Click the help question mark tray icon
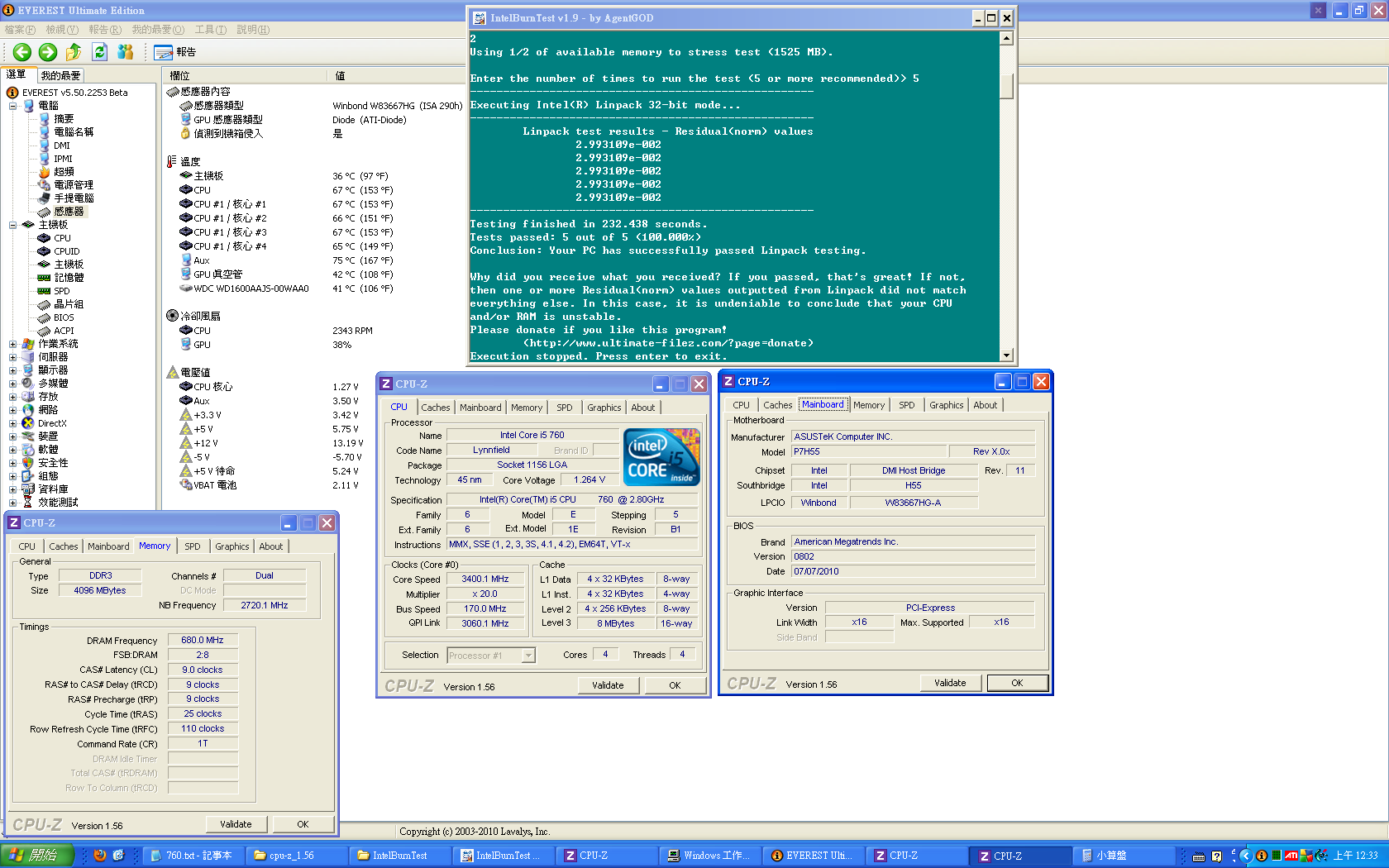 (x=1216, y=856)
